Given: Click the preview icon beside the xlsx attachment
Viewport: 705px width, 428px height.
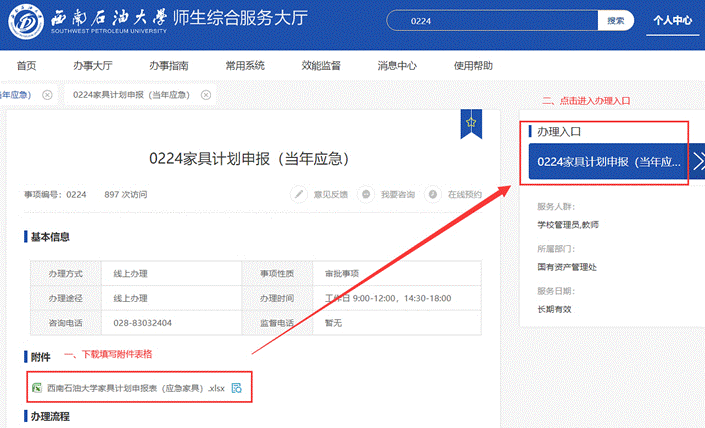Looking at the screenshot, I should coord(236,387).
